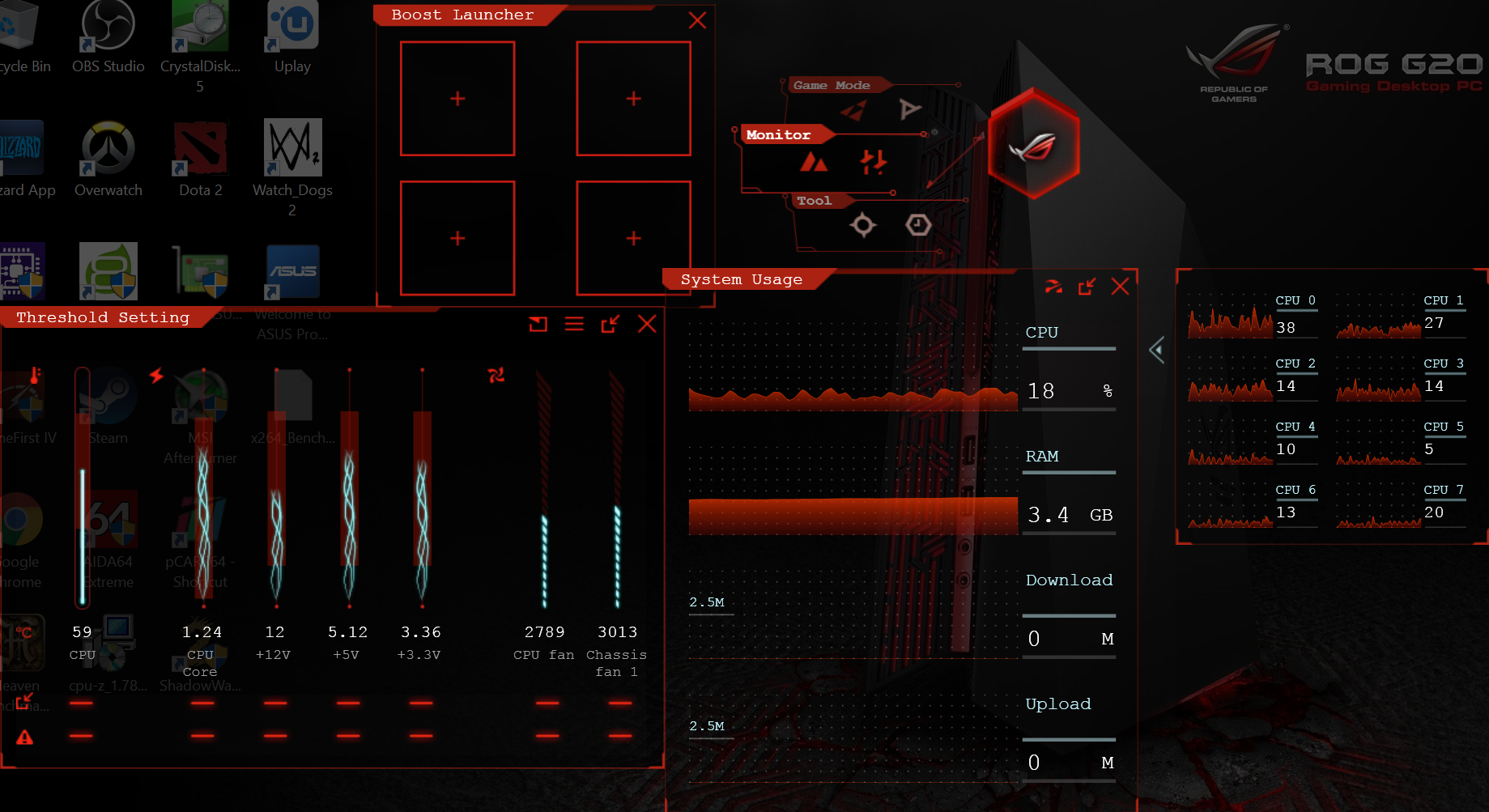Image resolution: width=1489 pixels, height=812 pixels.
Task: Click the CPU temperature threshold slider bar
Action: [x=83, y=486]
